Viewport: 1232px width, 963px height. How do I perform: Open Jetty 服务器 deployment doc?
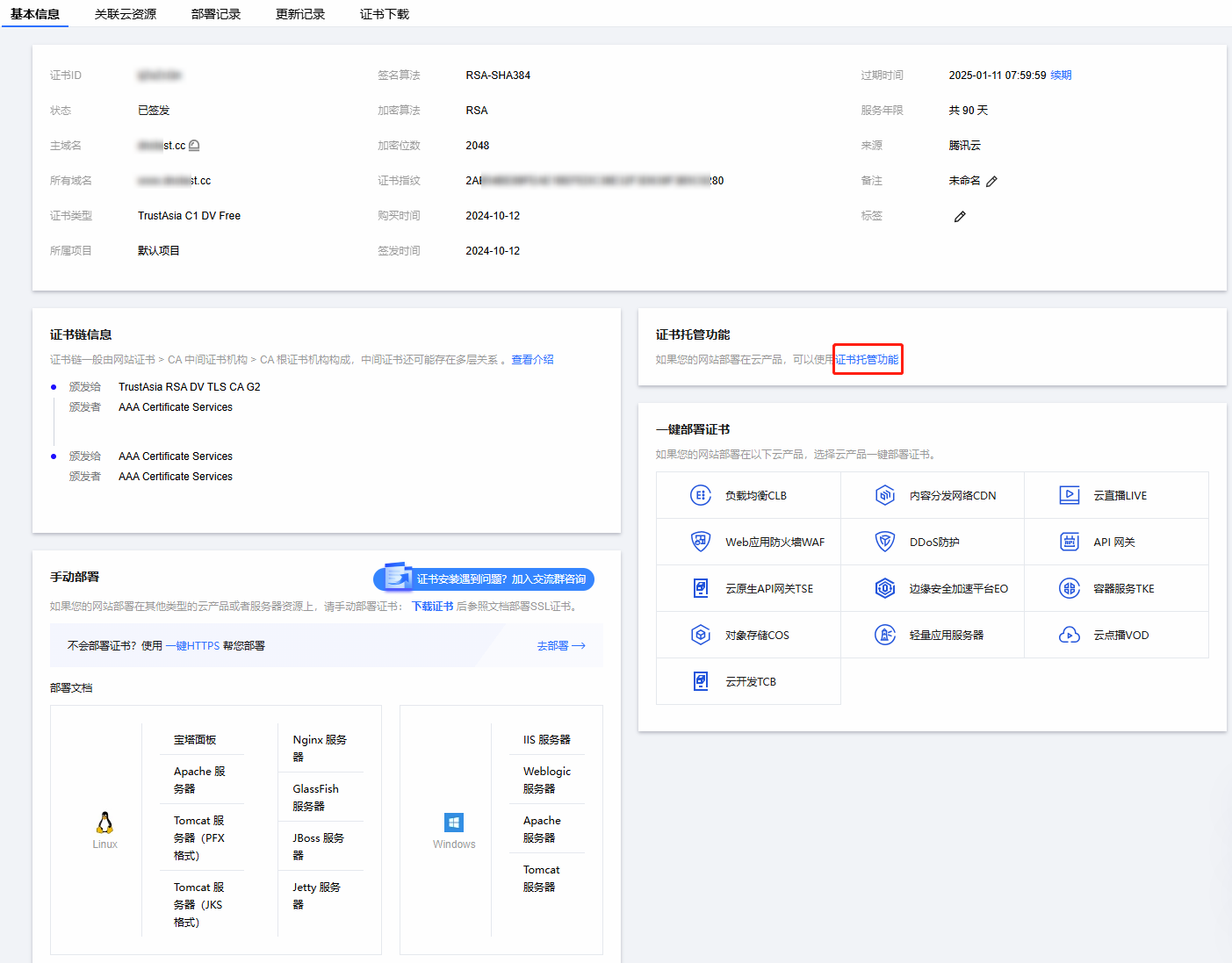316,895
